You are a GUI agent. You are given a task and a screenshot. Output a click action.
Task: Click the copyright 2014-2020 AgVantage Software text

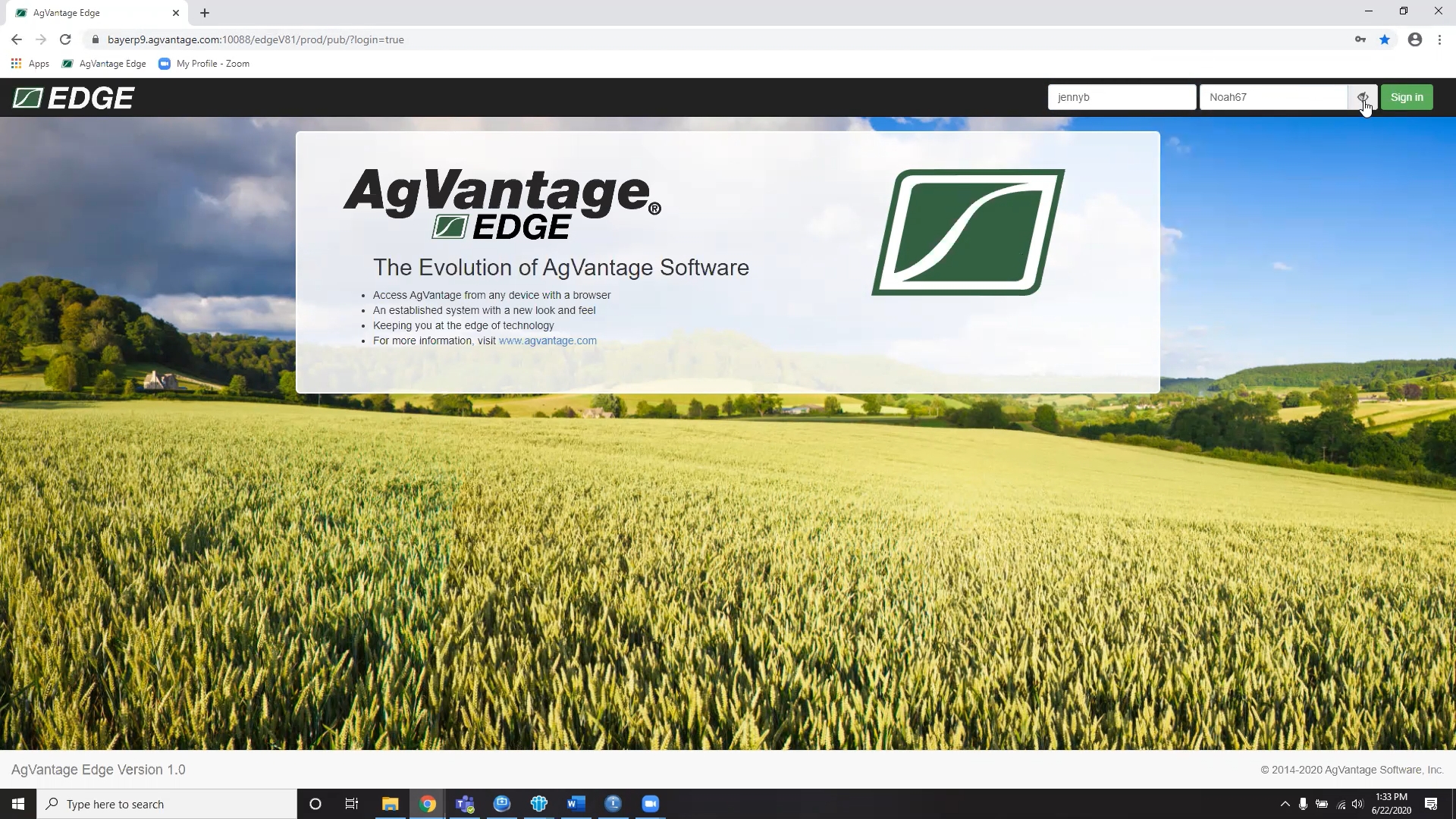pyautogui.click(x=1352, y=770)
